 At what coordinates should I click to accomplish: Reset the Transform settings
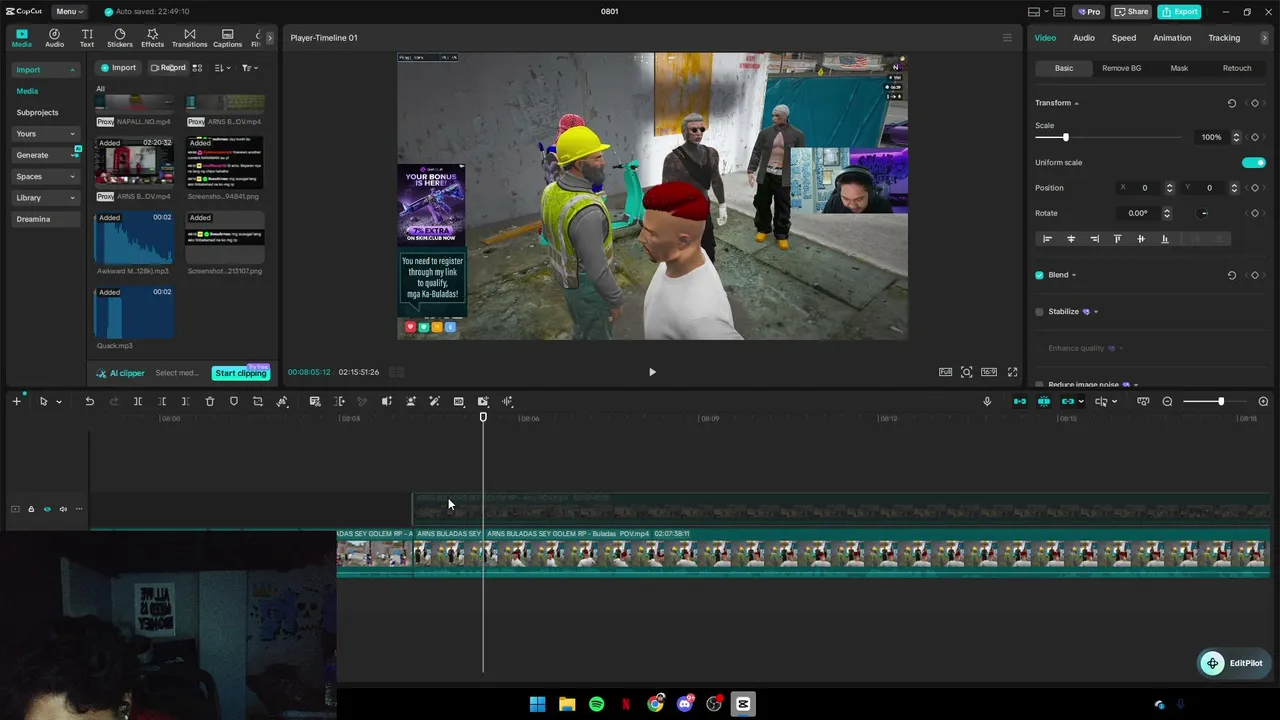click(1231, 103)
